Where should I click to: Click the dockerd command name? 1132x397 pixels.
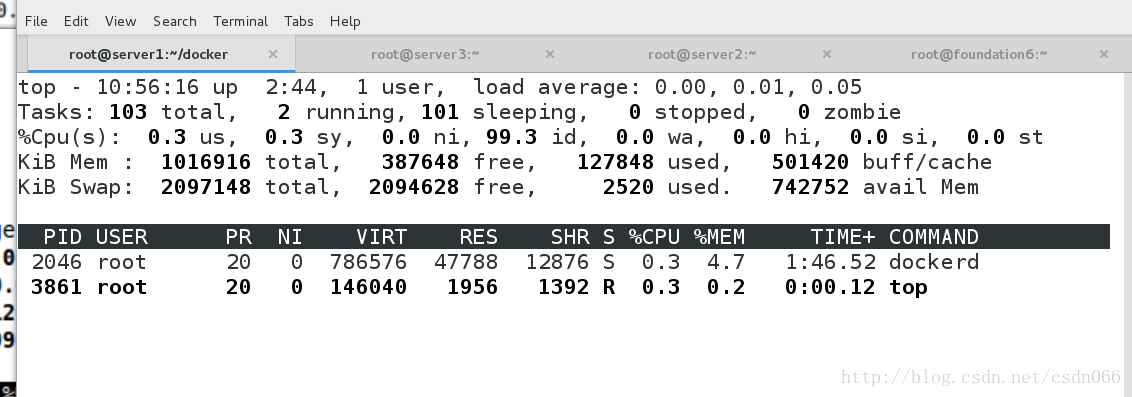click(934, 262)
